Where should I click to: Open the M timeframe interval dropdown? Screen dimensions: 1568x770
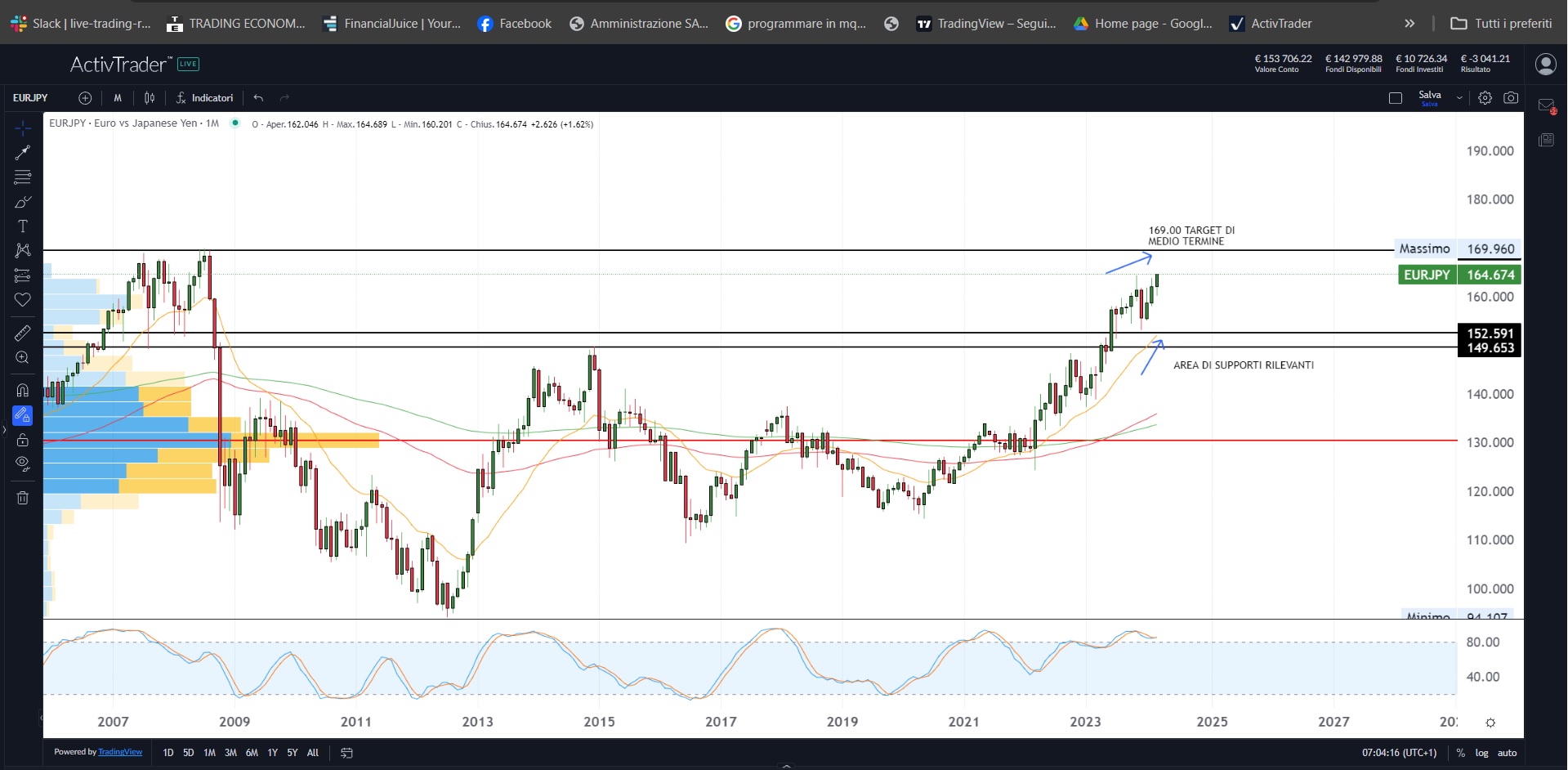point(118,98)
